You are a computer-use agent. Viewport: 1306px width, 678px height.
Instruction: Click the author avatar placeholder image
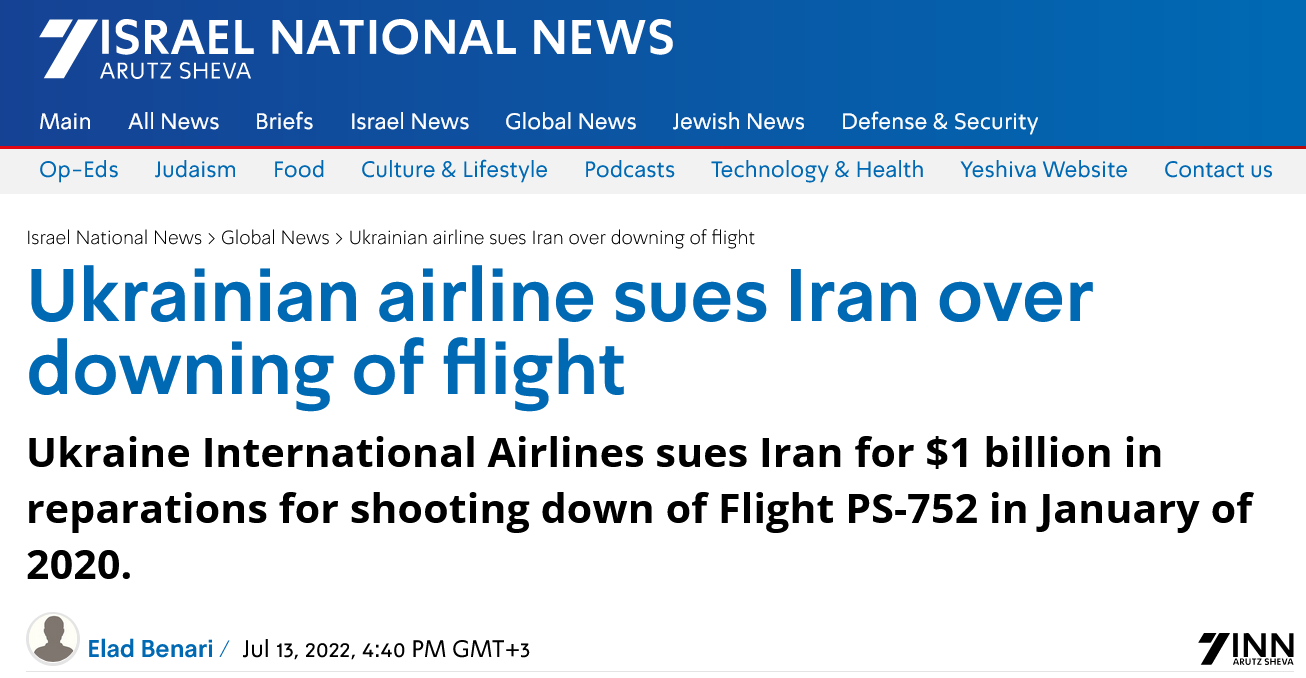point(53,639)
